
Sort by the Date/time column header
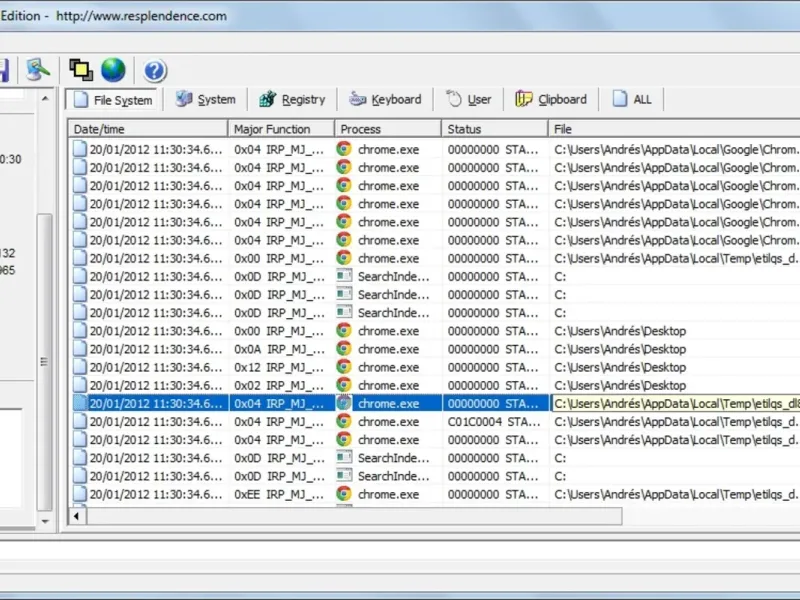(148, 129)
